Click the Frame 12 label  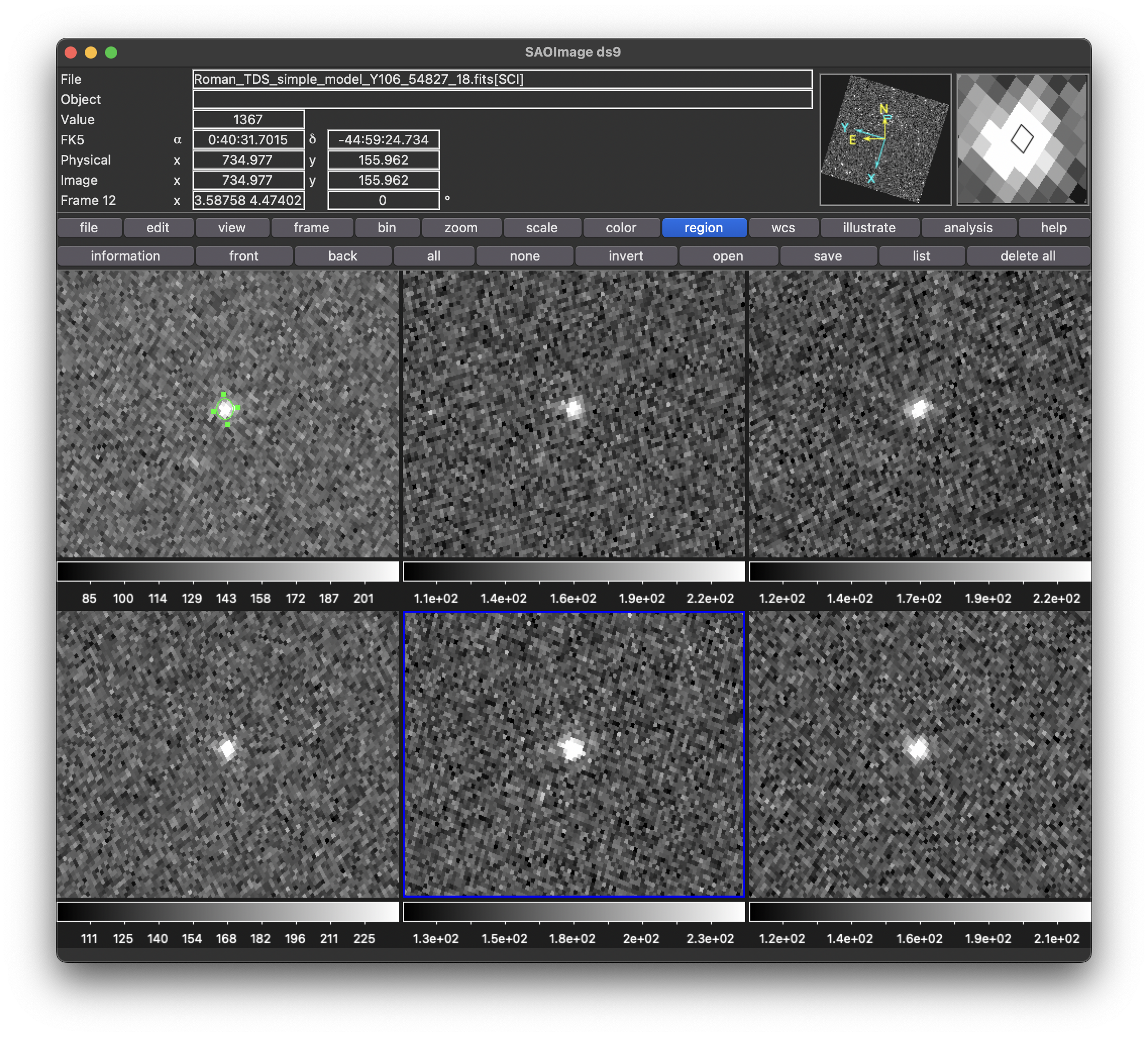[x=88, y=200]
